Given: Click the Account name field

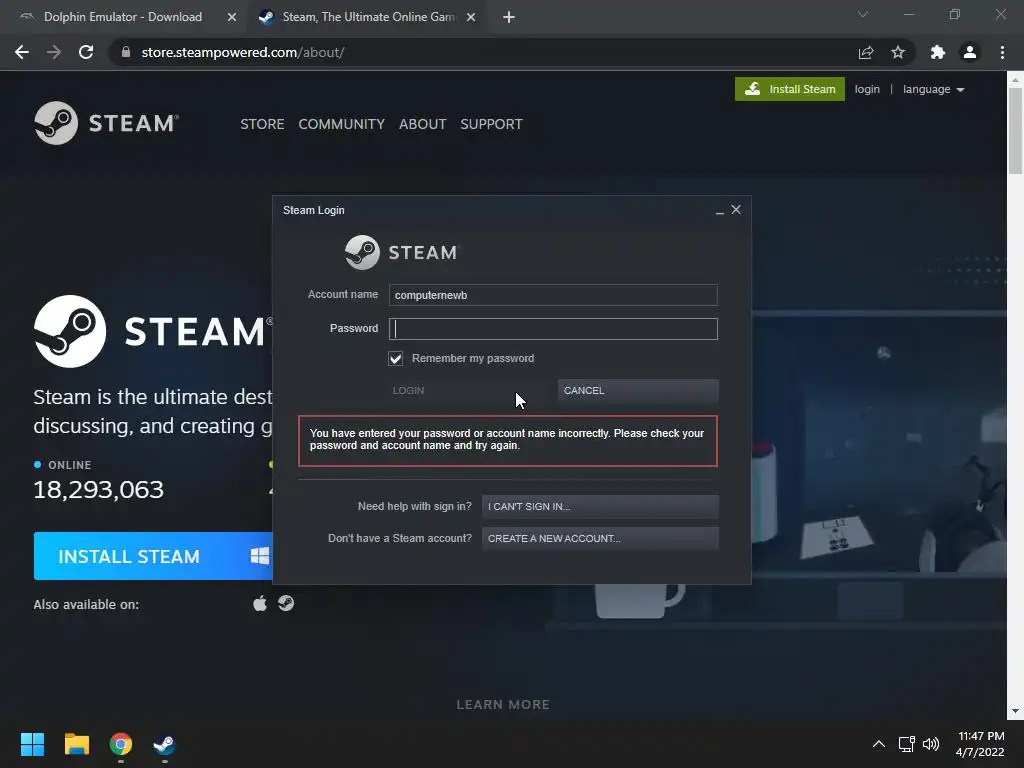Looking at the screenshot, I should [553, 295].
